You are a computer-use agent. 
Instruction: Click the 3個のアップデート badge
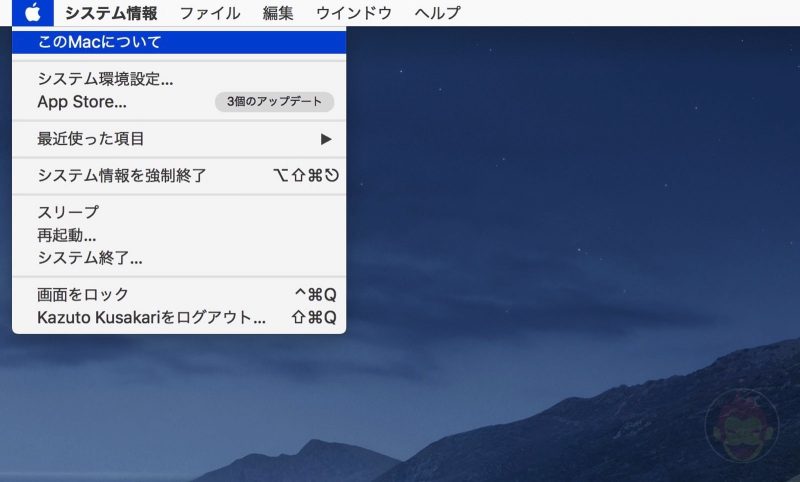274,102
